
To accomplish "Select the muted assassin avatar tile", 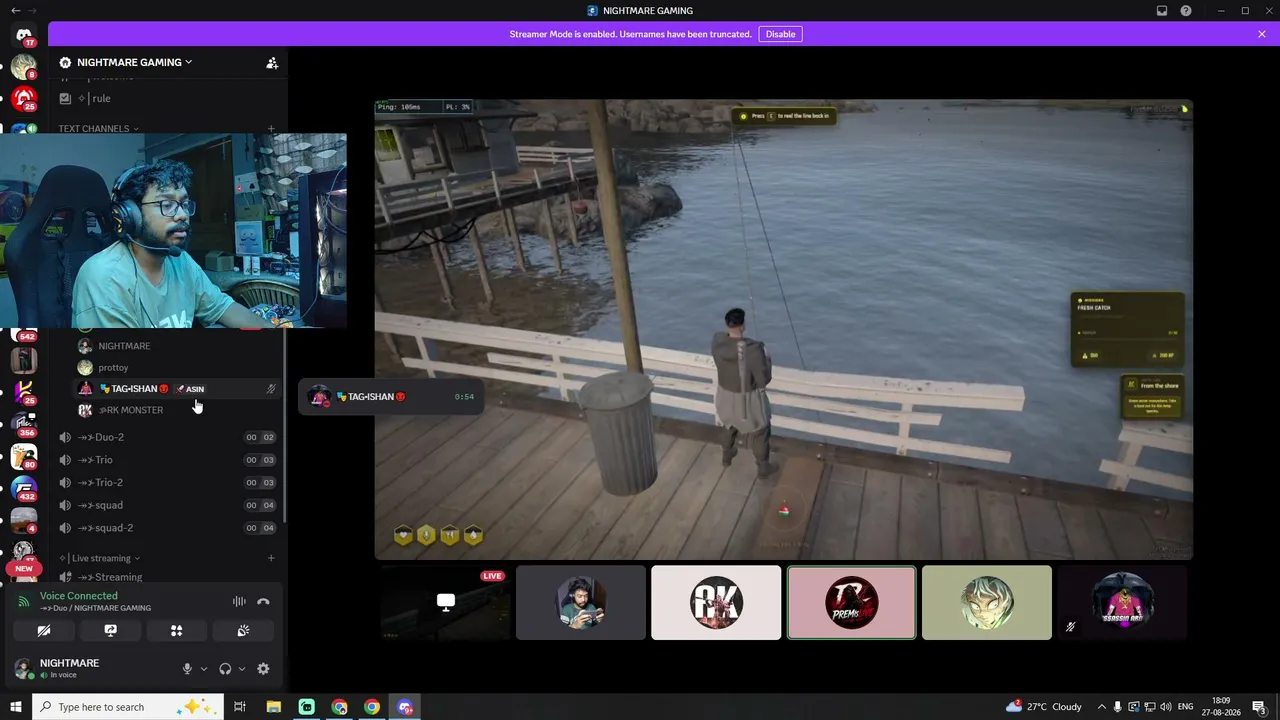I will pyautogui.click(x=1122, y=602).
